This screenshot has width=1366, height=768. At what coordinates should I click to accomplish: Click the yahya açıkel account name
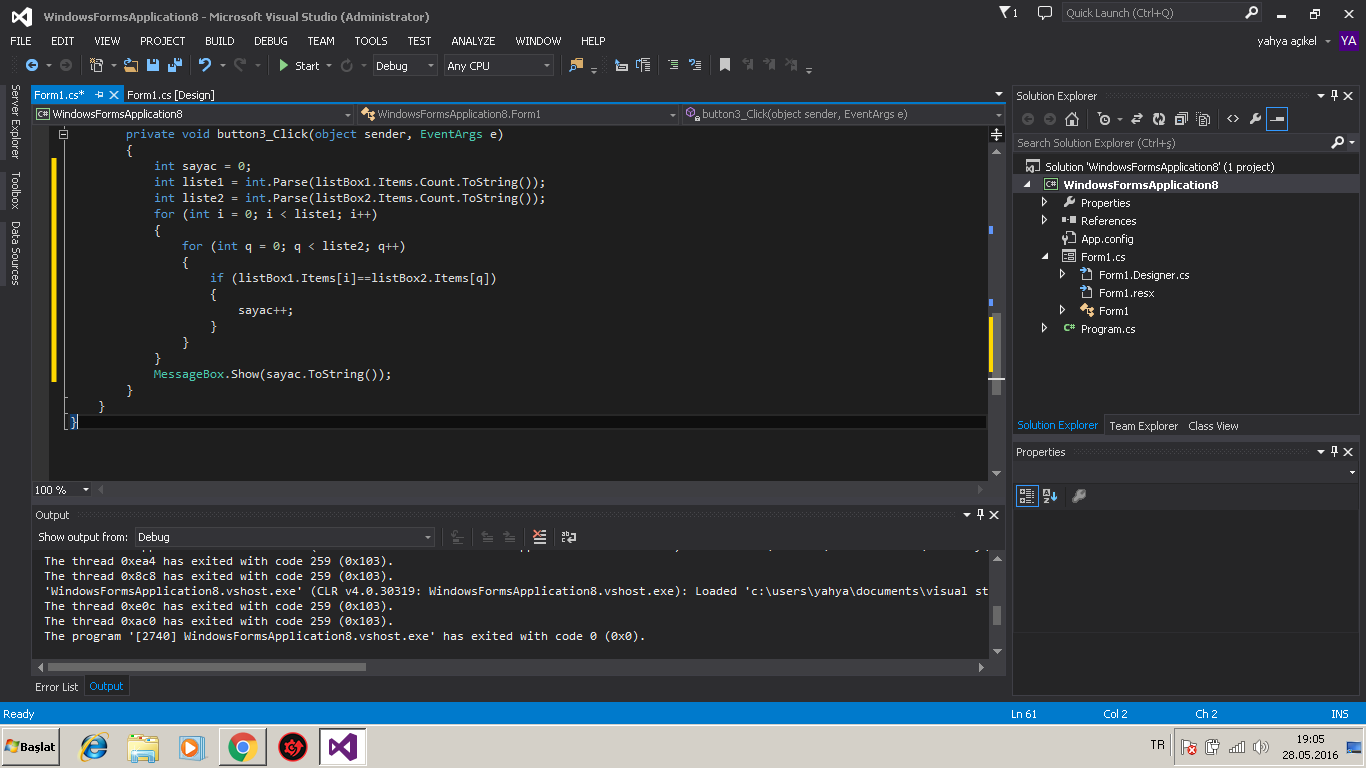pos(1287,41)
